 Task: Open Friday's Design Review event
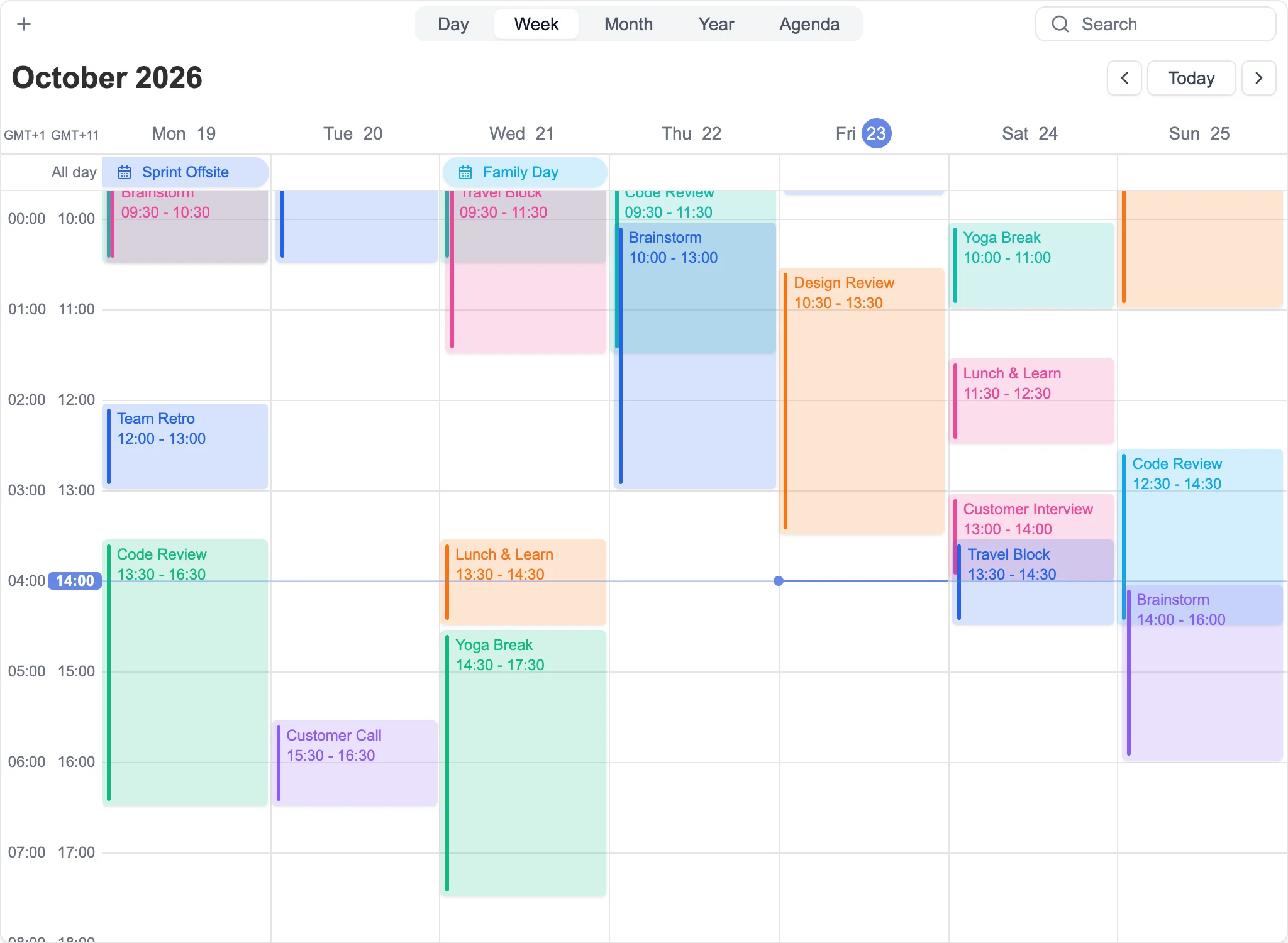(862, 401)
